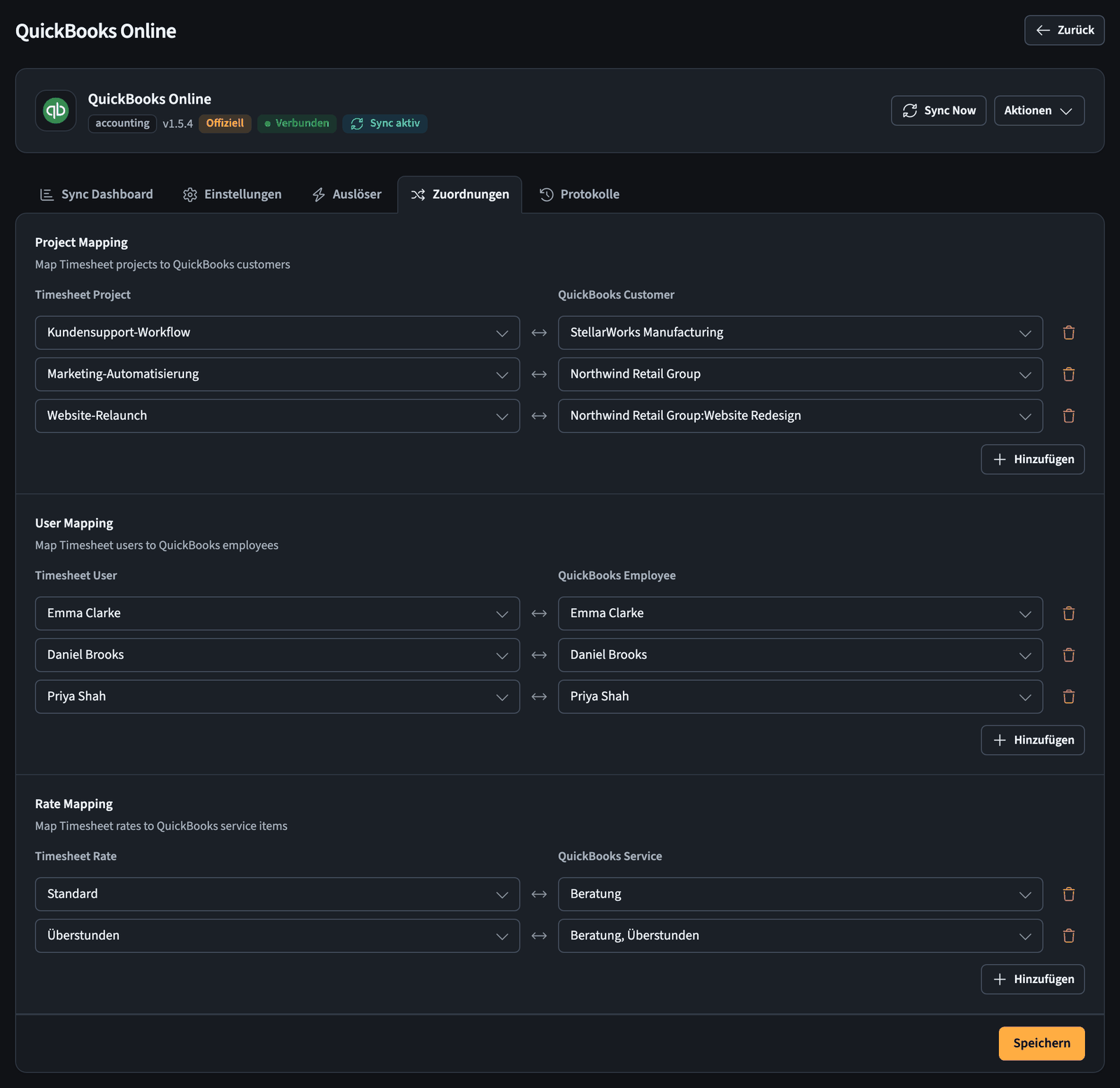Open the Standard Timesheet Rate dropdown
This screenshot has width=1120, height=1088.
[x=277, y=894]
